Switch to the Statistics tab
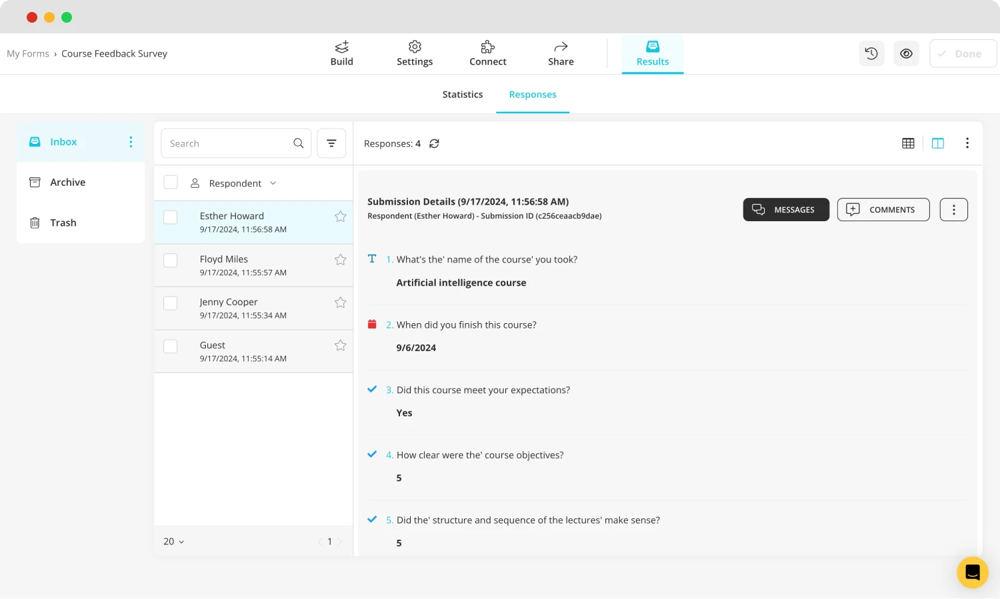 click(462, 95)
